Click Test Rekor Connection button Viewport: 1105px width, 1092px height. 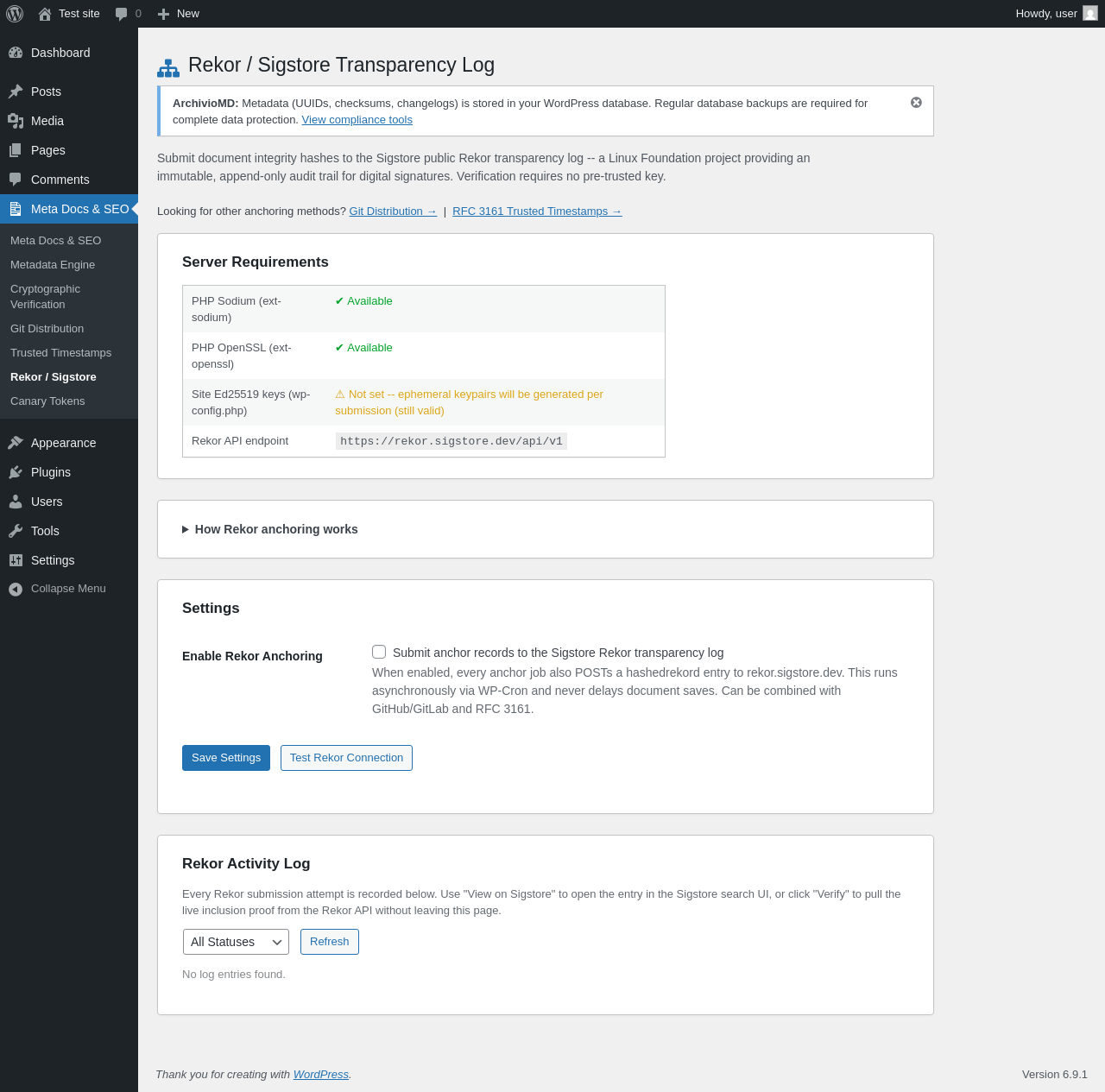(x=346, y=758)
